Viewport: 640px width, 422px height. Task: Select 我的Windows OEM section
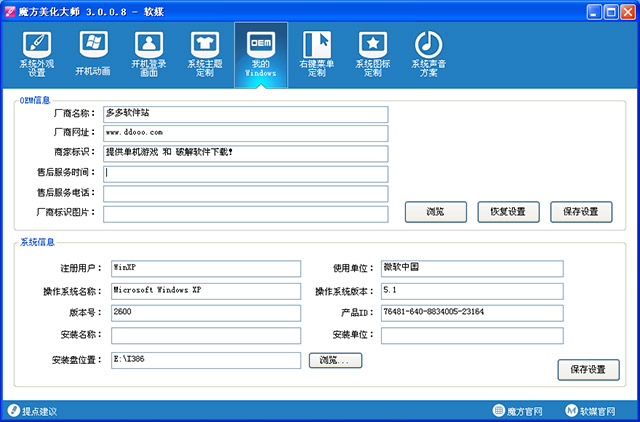coord(261,55)
